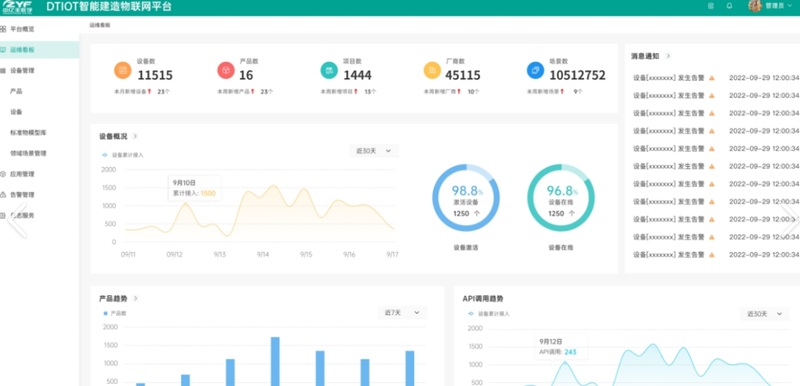Toggle the 设备累计接入 legend in 设备概况
The width and height of the screenshot is (800, 386).
123,155
